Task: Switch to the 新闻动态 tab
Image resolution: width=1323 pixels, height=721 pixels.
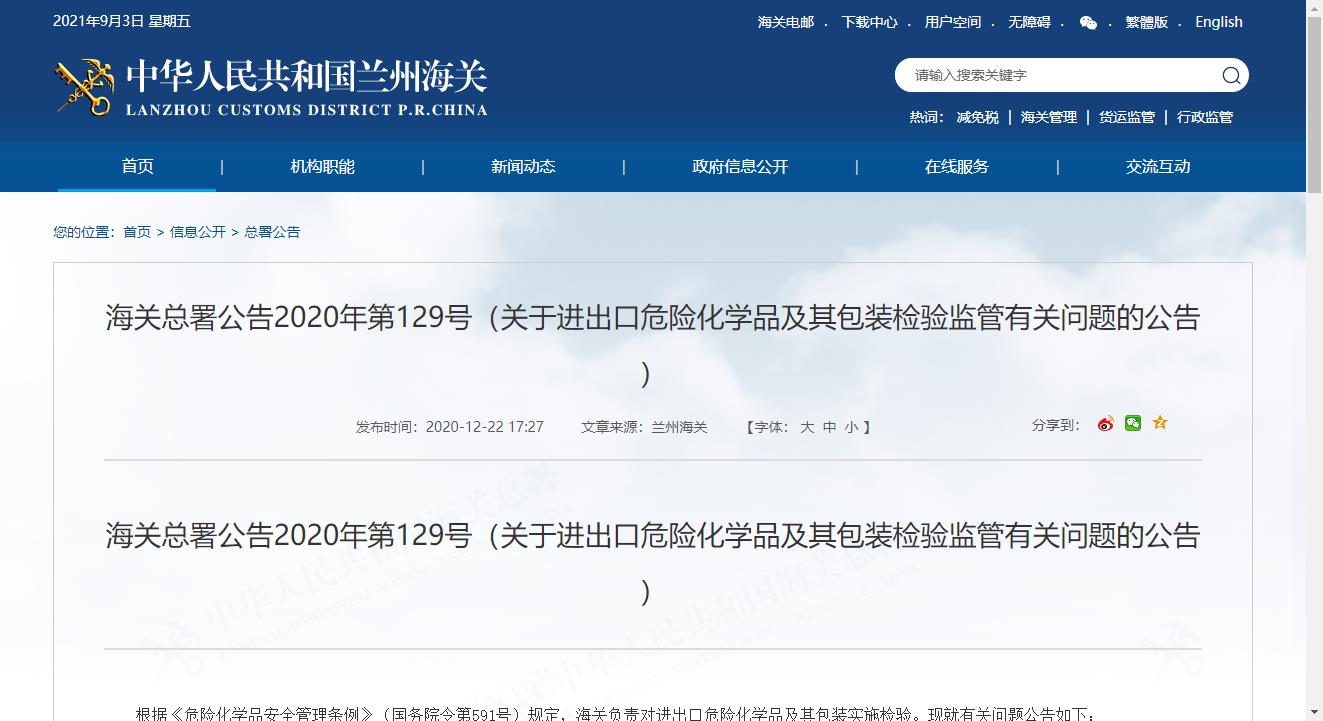Action: (x=523, y=166)
